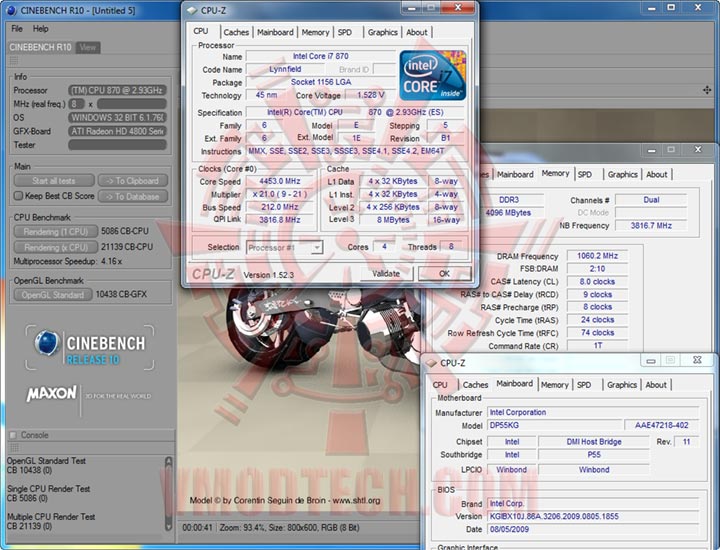Click the Southbridge value P55
Viewport: 720px width, 550px height.
click(594, 455)
